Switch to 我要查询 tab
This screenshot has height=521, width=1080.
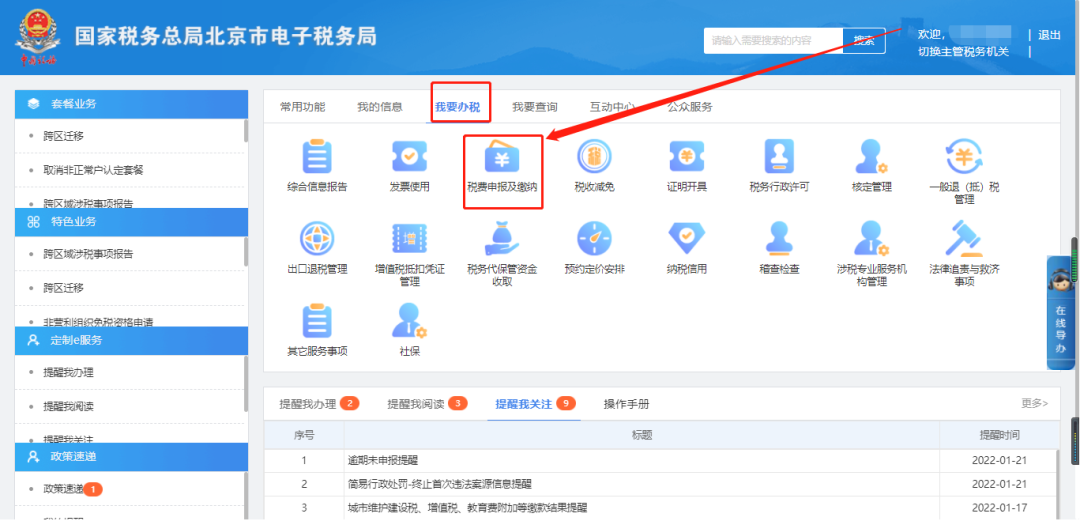tap(534, 107)
